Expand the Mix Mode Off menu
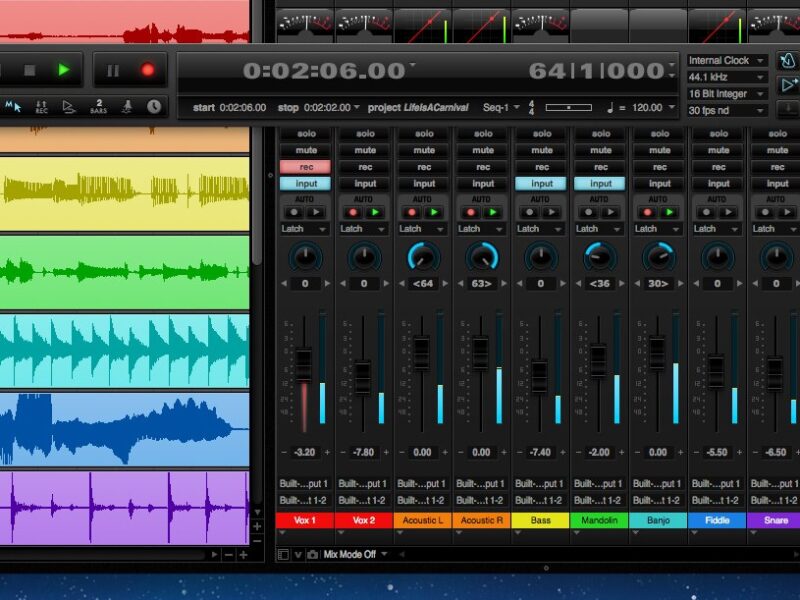Image resolution: width=800 pixels, height=600 pixels. [x=356, y=554]
